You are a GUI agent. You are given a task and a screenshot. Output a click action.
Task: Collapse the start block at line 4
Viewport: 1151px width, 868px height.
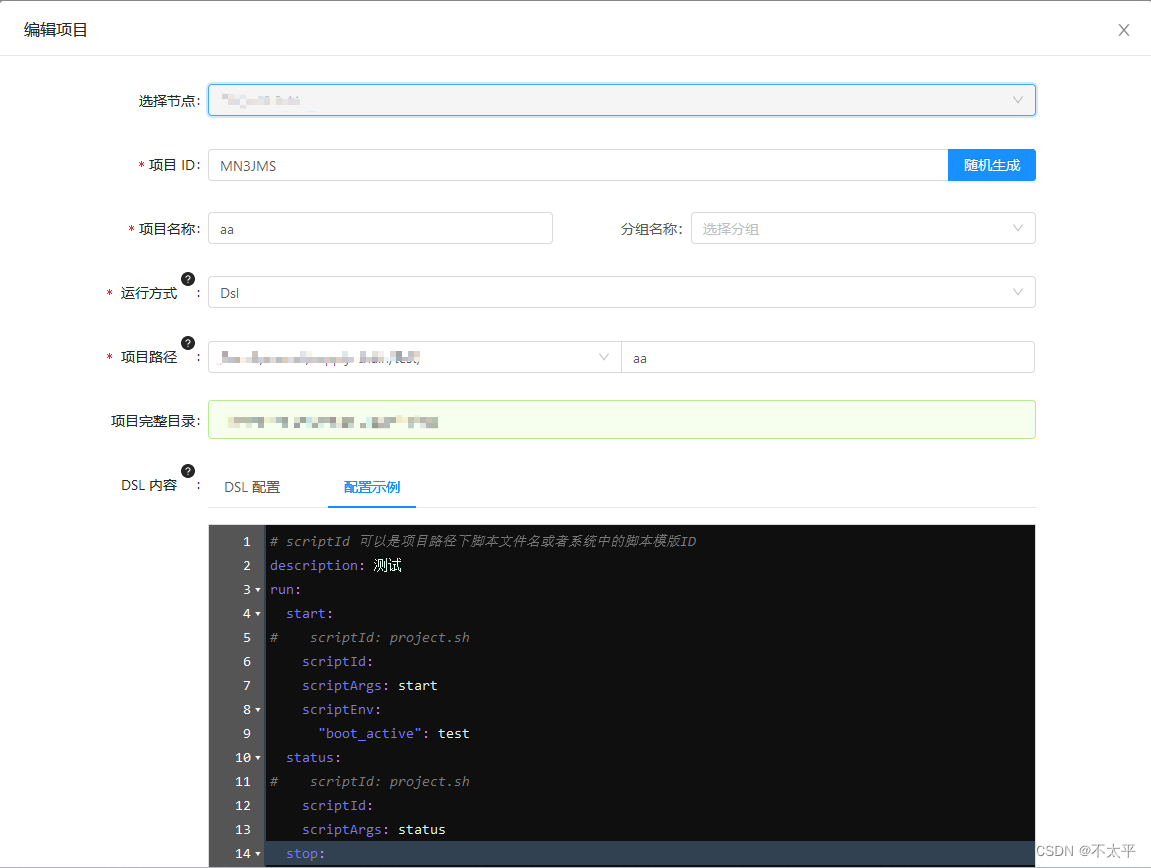click(256, 613)
